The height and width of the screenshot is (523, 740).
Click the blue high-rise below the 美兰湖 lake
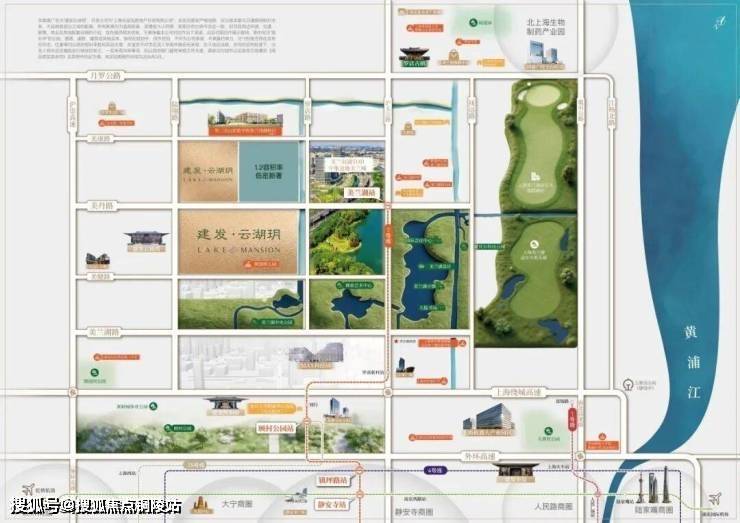404,366
